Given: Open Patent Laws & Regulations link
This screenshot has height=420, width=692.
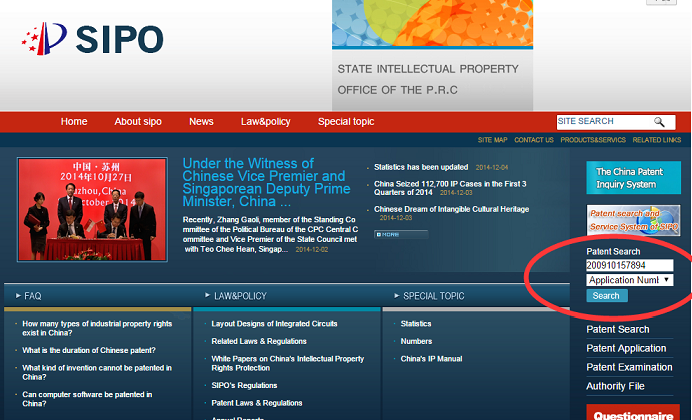Looking at the screenshot, I should (256, 403).
